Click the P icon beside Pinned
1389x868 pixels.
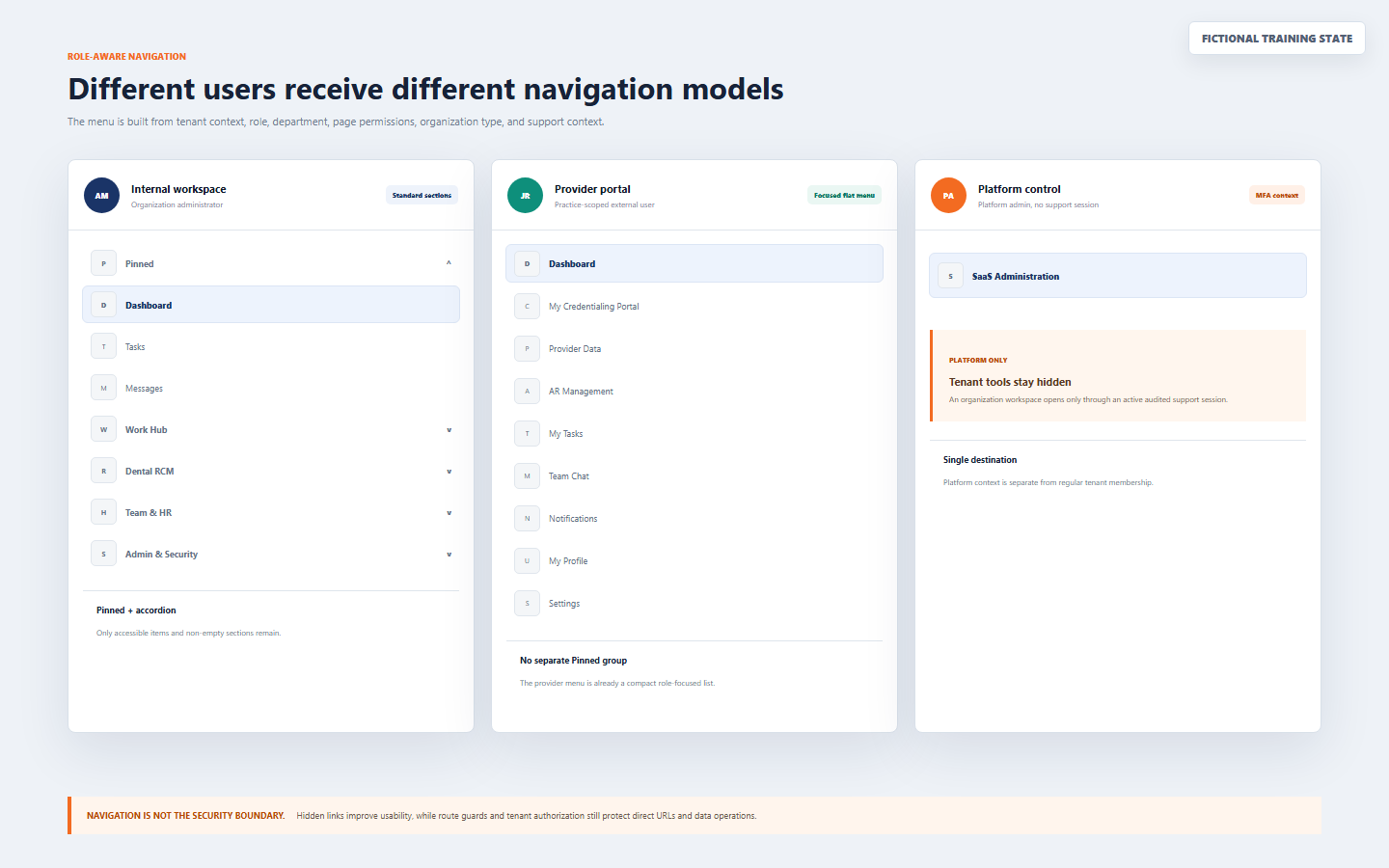103,263
